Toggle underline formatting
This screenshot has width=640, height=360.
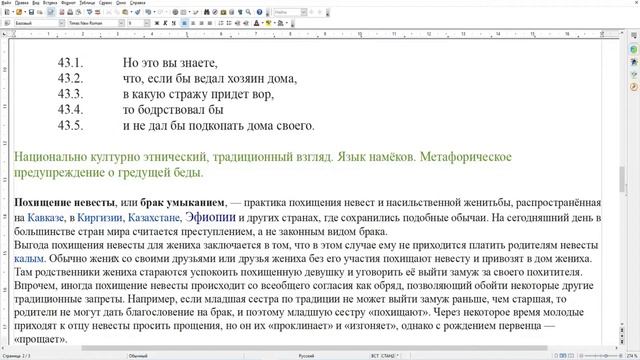173,23
